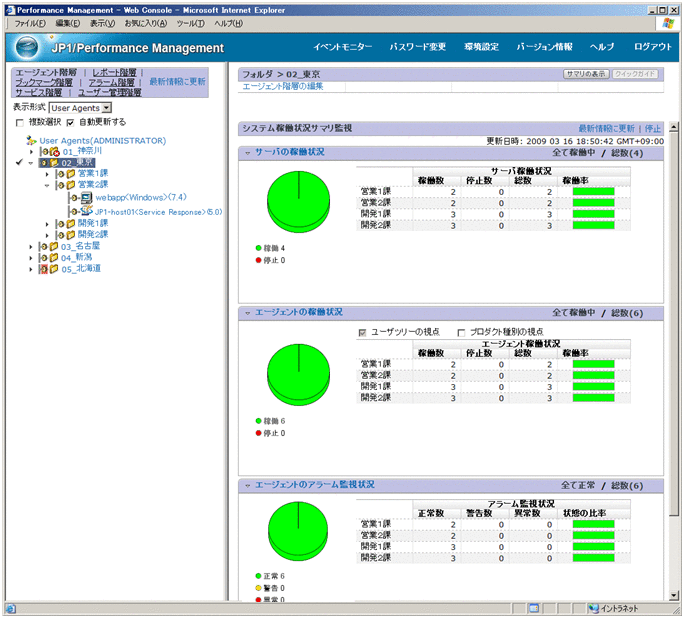
Task: Click the 営業1課 folder icon in tree
Action: pyautogui.click(x=69, y=174)
